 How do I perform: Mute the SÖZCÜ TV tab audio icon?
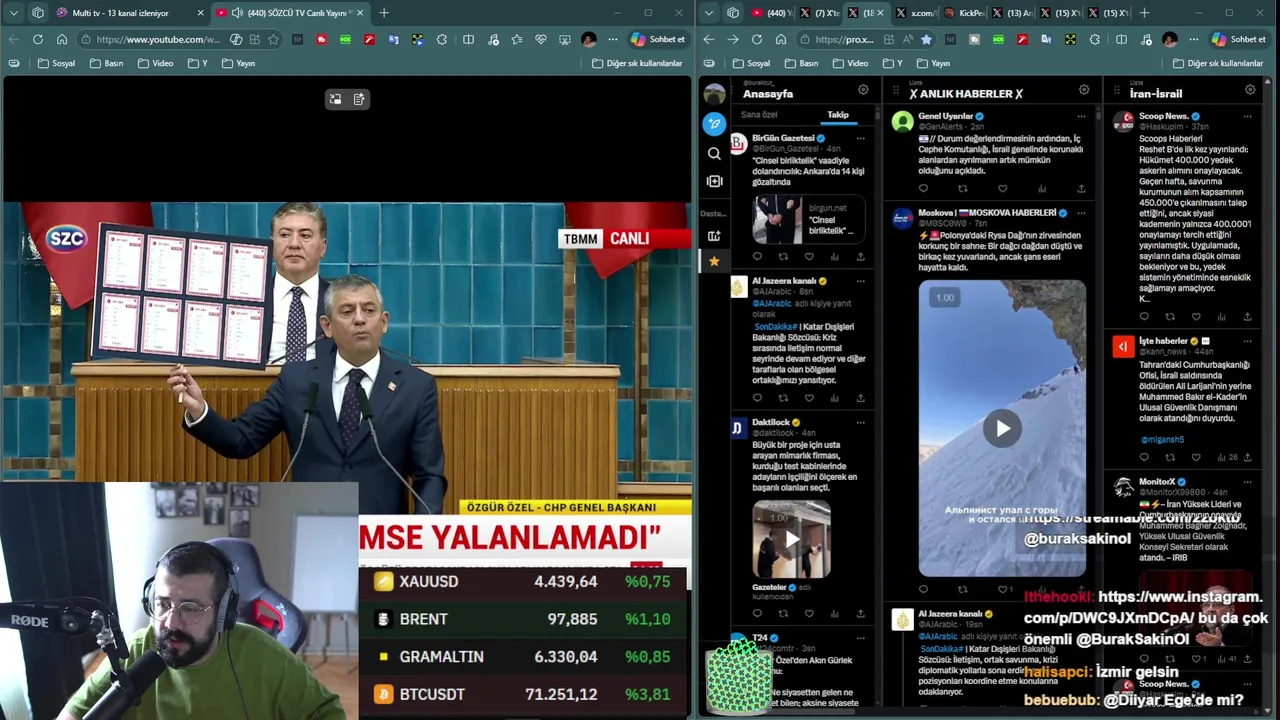coord(237,13)
